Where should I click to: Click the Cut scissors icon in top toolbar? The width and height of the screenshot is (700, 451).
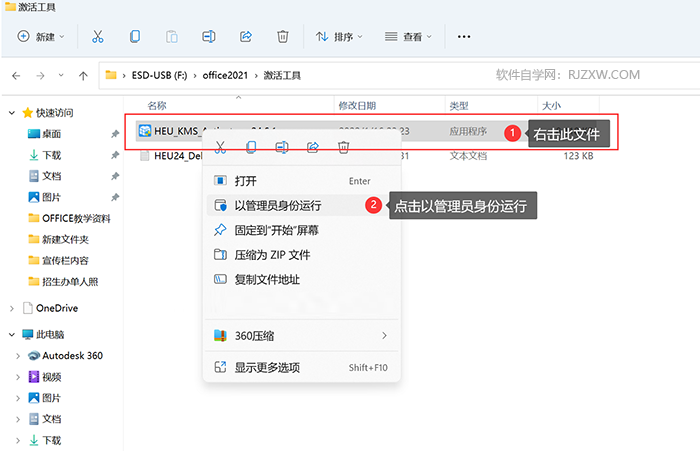click(97, 37)
